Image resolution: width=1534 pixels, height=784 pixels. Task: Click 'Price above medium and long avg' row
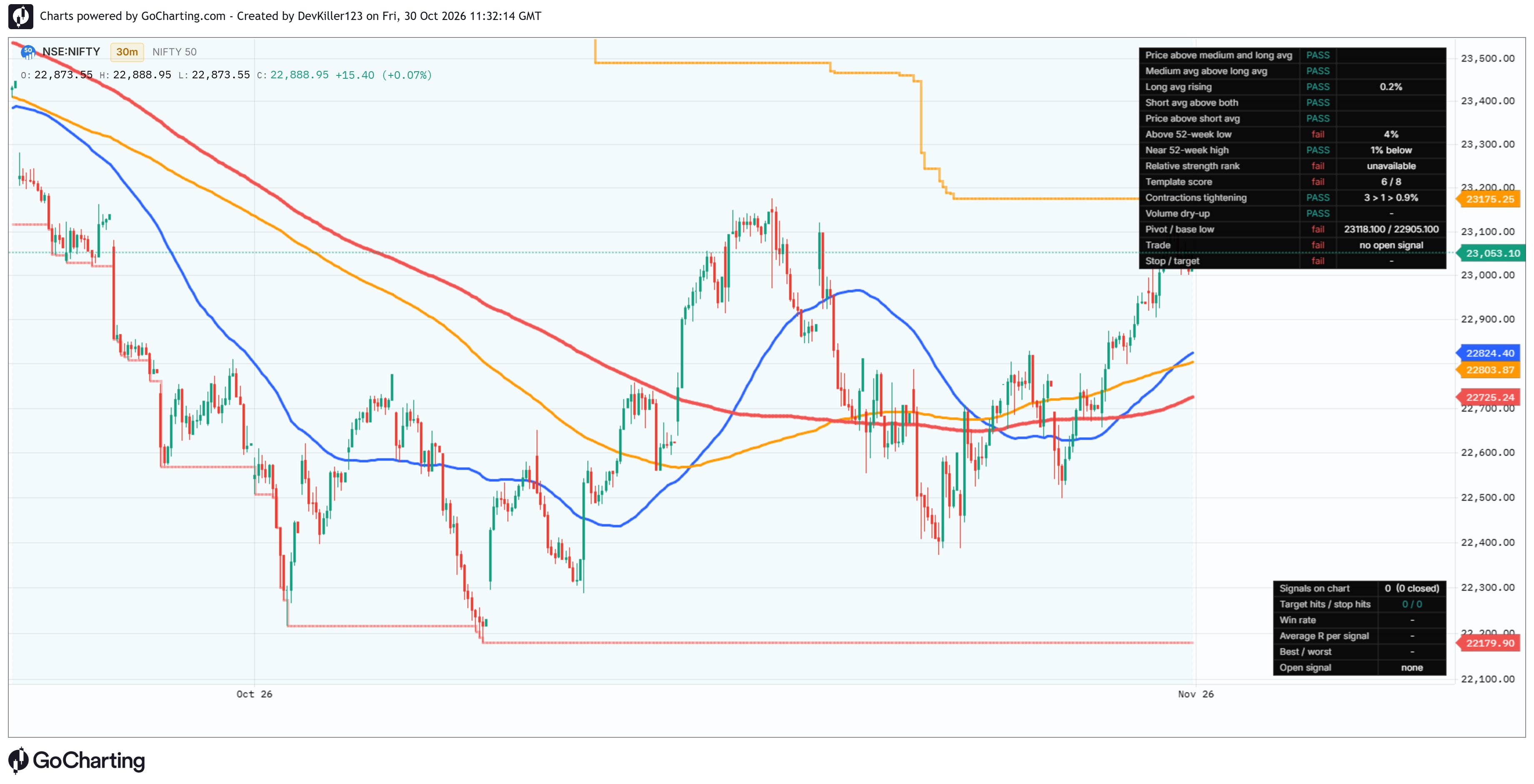tap(1292, 55)
